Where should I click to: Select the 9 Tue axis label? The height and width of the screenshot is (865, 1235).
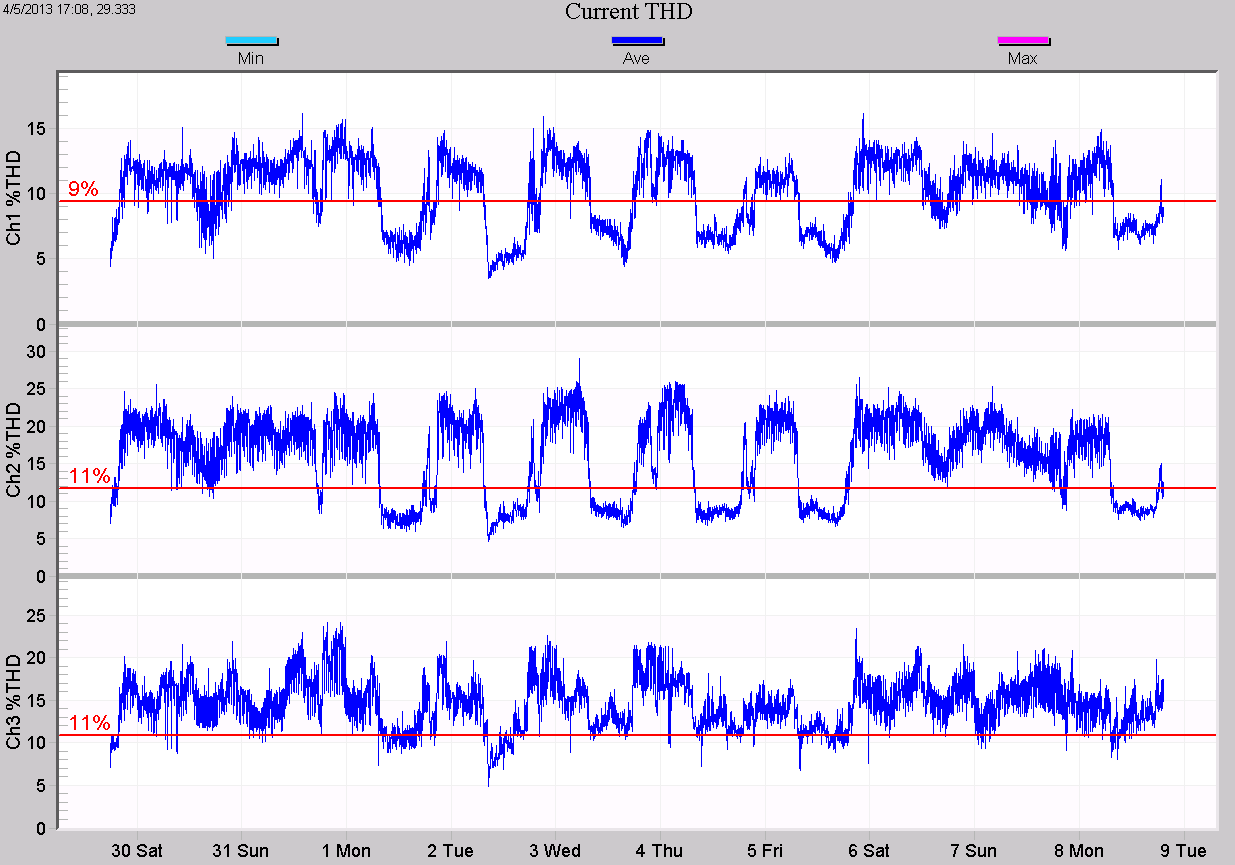pyautogui.click(x=1184, y=851)
